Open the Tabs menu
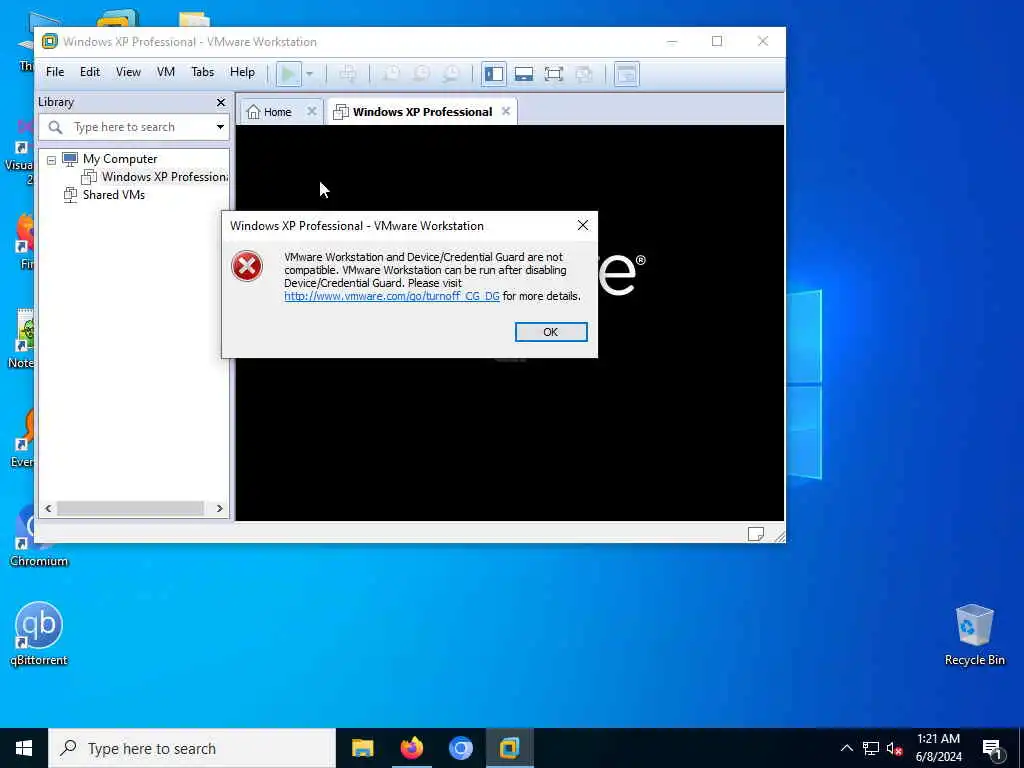Image resolution: width=1024 pixels, height=768 pixels. (x=202, y=72)
